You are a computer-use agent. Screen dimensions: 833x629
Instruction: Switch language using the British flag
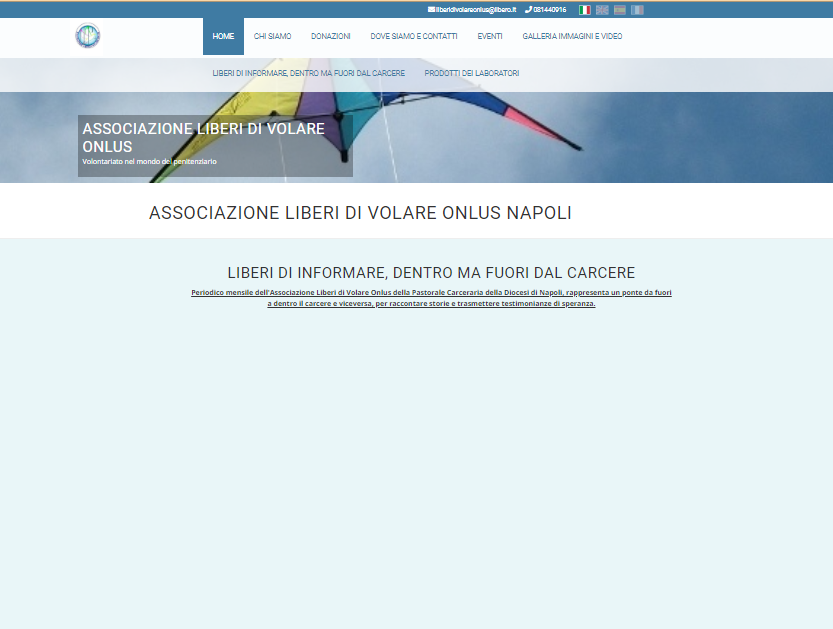pyautogui.click(x=602, y=10)
